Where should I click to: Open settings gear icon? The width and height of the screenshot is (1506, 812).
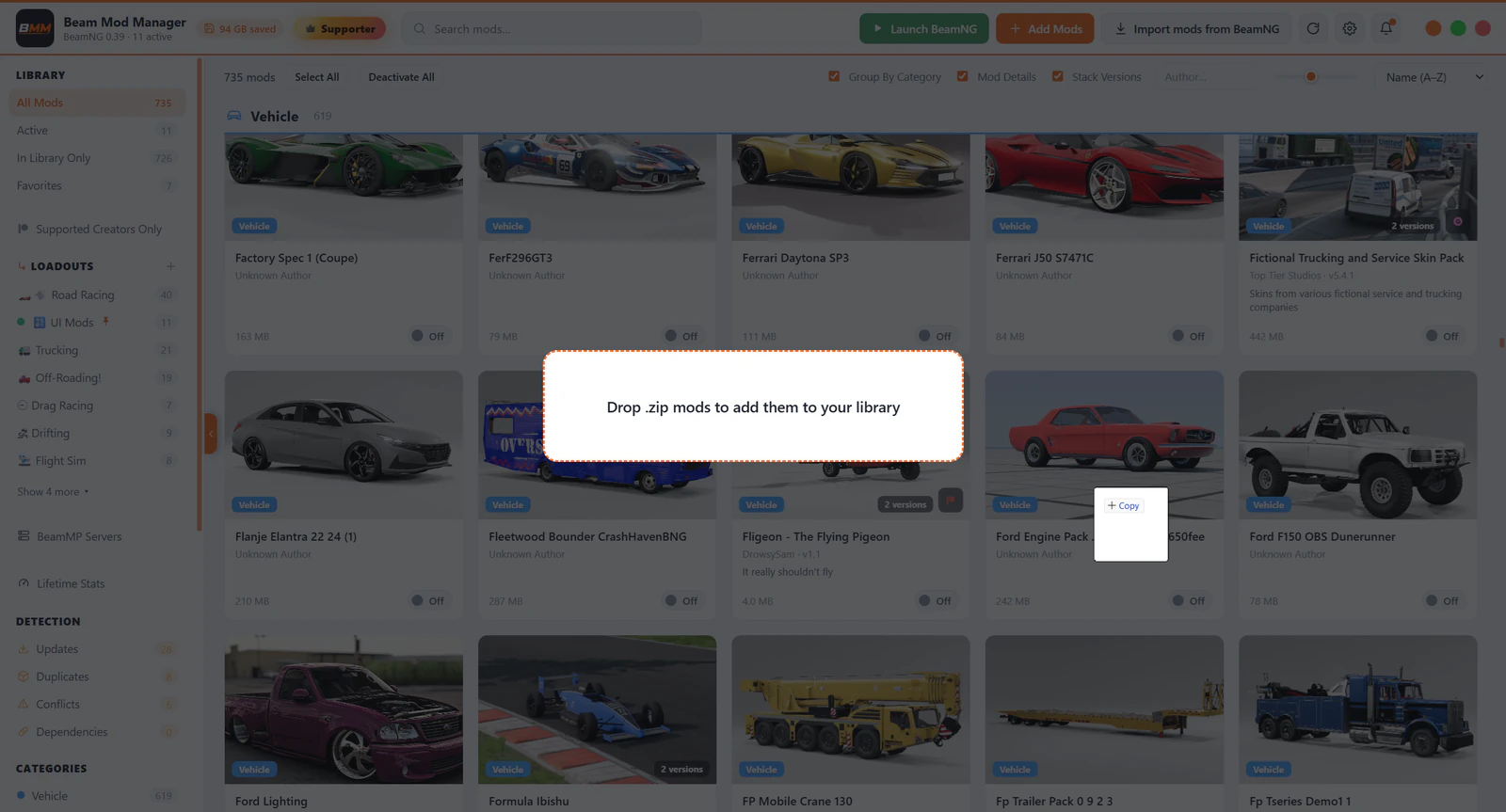[x=1350, y=29]
